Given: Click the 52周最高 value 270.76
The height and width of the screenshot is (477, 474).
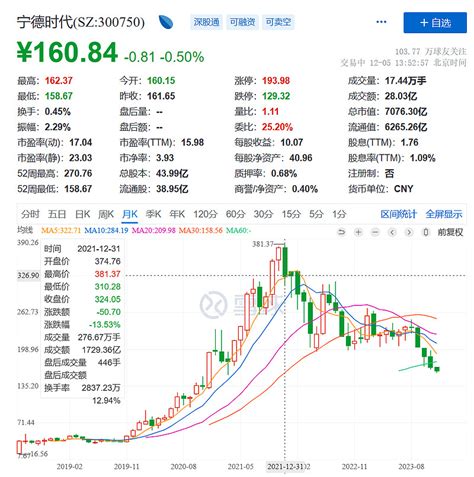Looking at the screenshot, I should pyautogui.click(x=78, y=173).
